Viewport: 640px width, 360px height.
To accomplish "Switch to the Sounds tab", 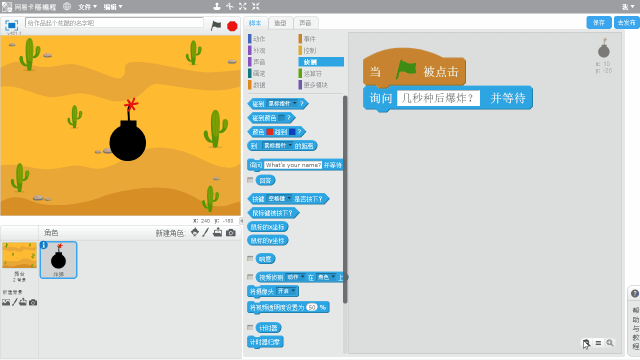I will tap(305, 23).
